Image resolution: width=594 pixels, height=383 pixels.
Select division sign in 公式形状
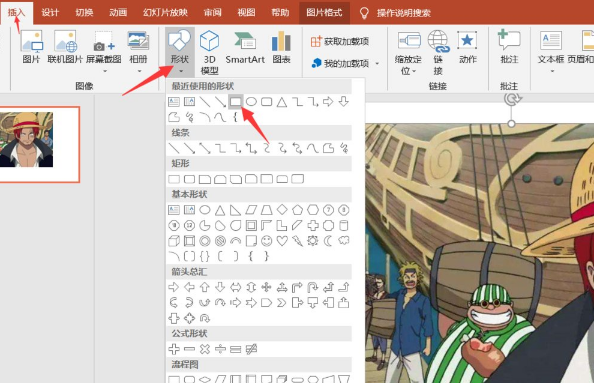coord(220,349)
